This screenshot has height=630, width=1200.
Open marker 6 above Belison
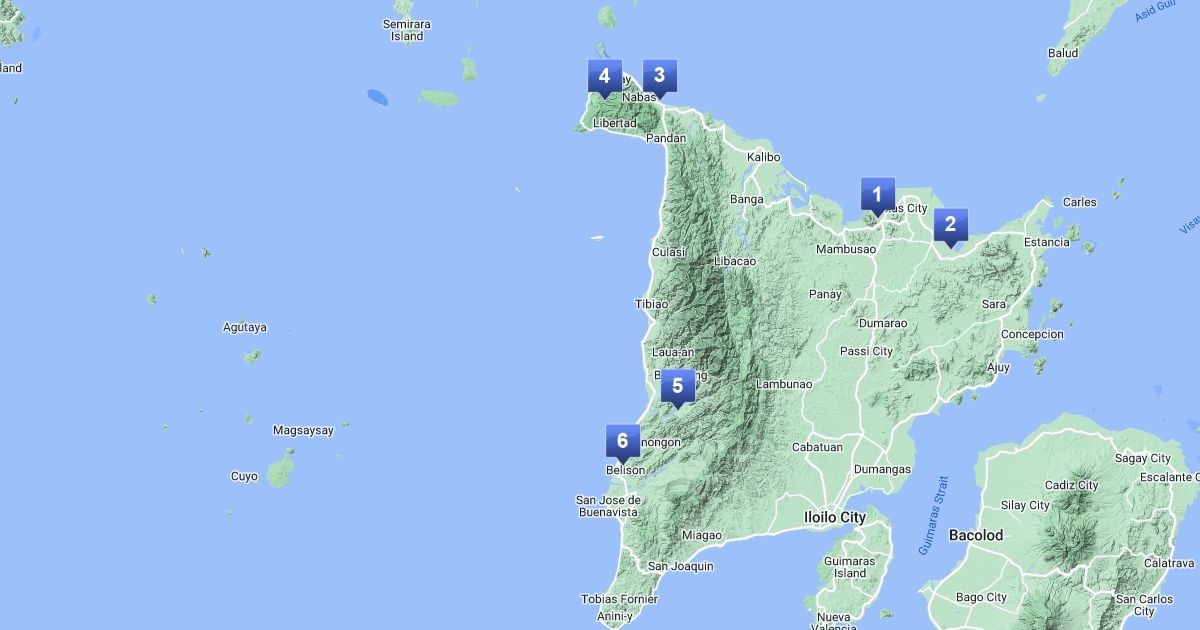622,441
